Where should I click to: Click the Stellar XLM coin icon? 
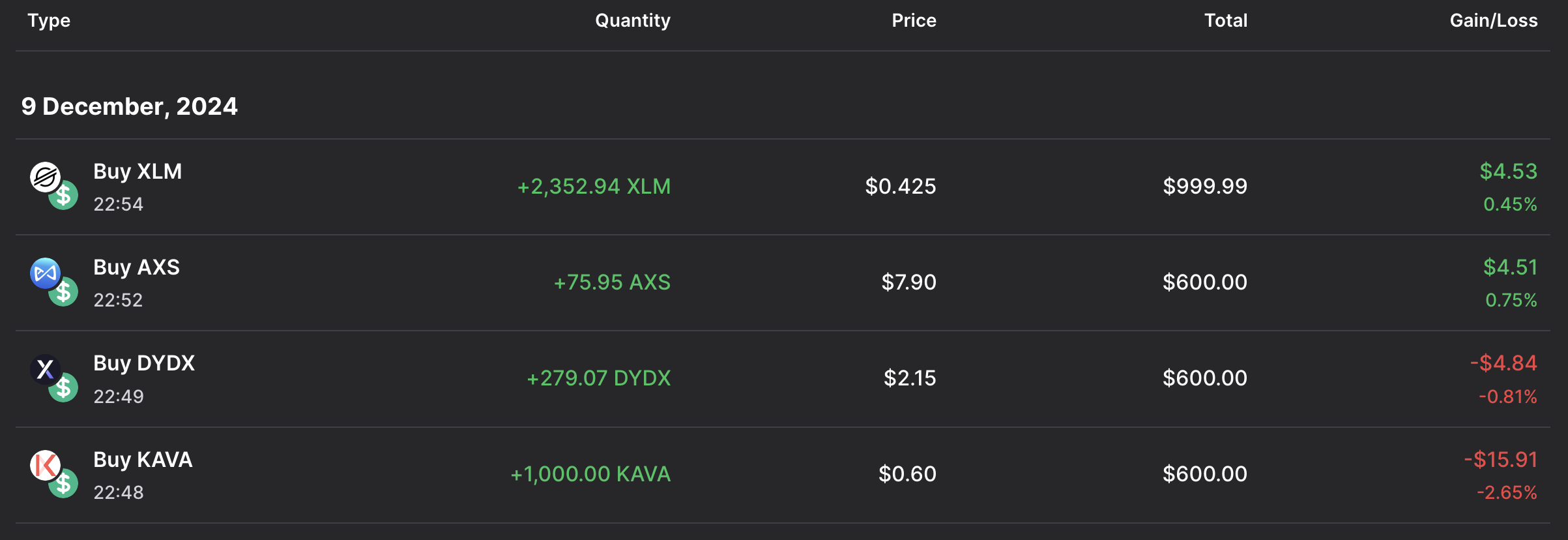(44, 176)
